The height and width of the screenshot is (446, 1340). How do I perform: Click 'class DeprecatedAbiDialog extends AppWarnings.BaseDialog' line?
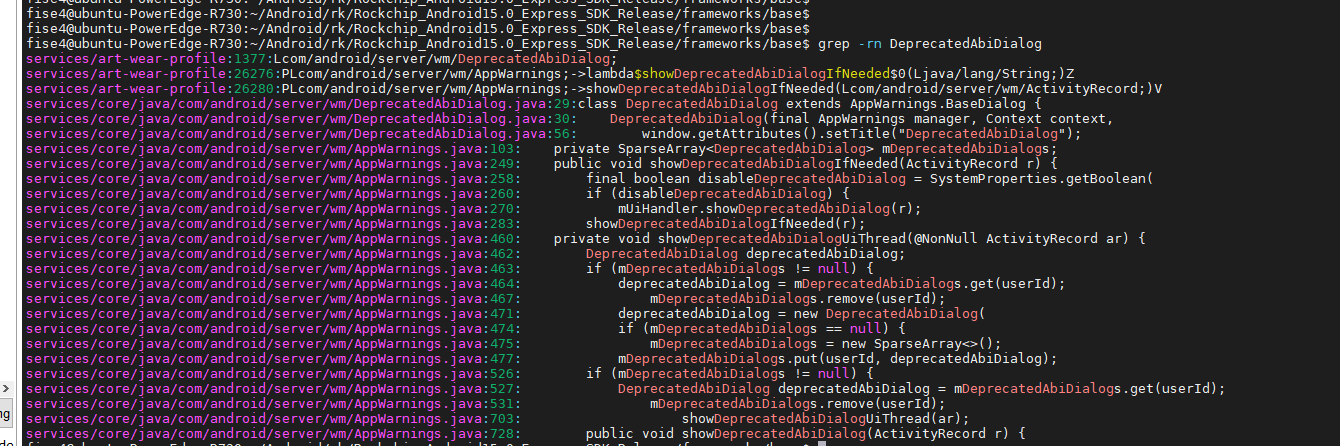(x=812, y=104)
